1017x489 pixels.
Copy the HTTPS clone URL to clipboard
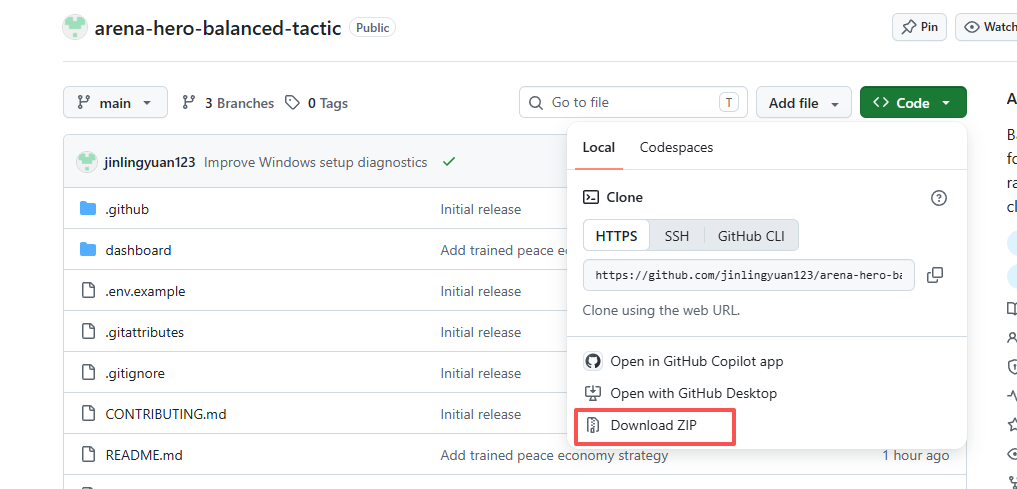click(935, 275)
